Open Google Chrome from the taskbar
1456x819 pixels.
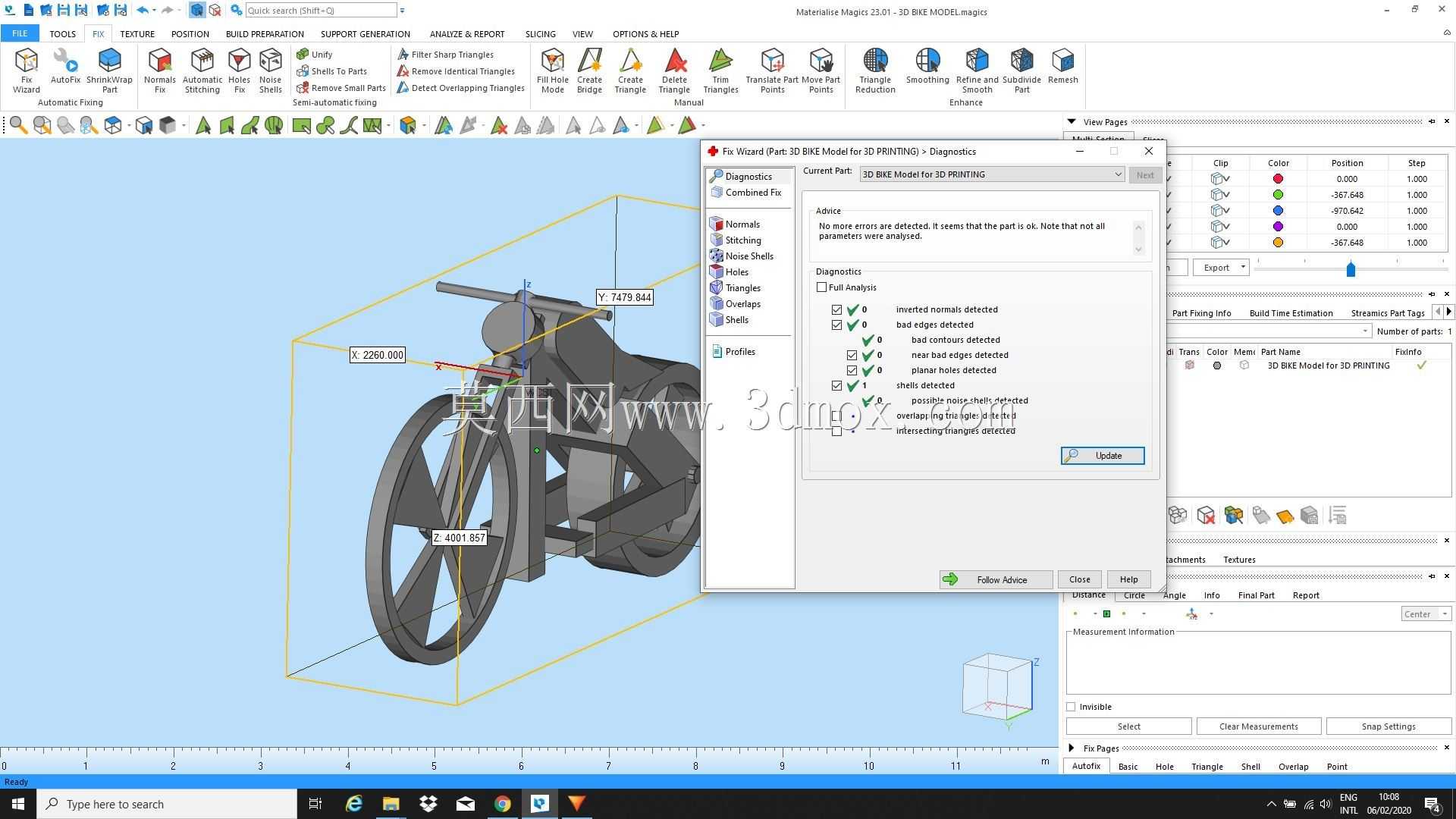(502, 804)
